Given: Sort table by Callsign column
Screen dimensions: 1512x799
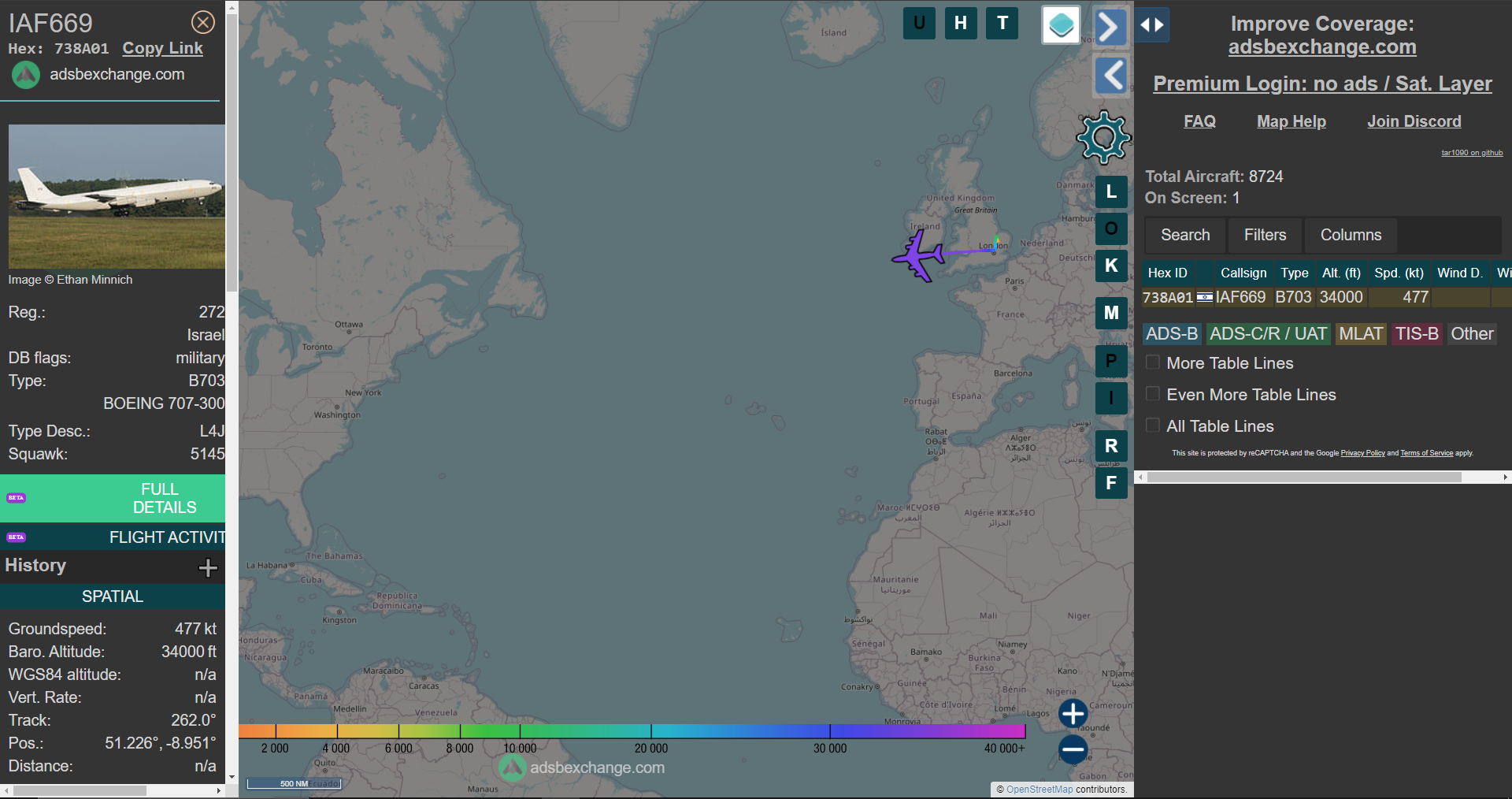Looking at the screenshot, I should (x=1243, y=273).
